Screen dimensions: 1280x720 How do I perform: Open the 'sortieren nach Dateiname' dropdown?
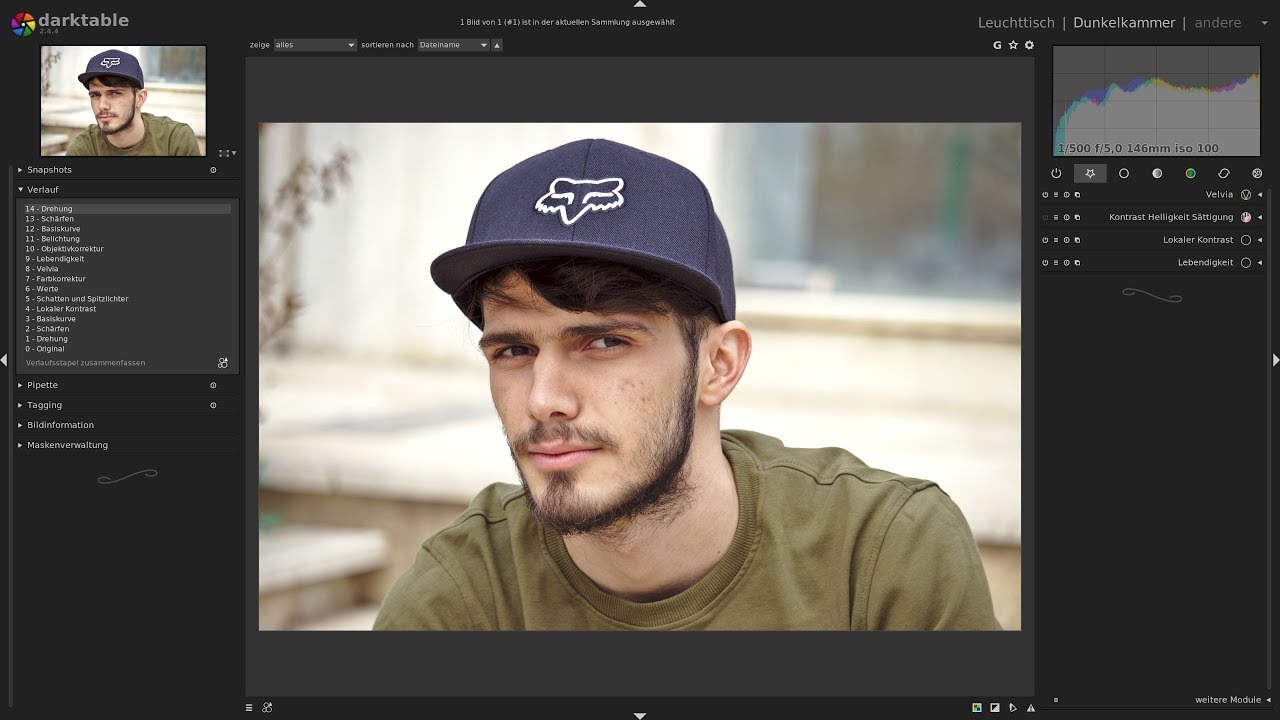coord(454,45)
